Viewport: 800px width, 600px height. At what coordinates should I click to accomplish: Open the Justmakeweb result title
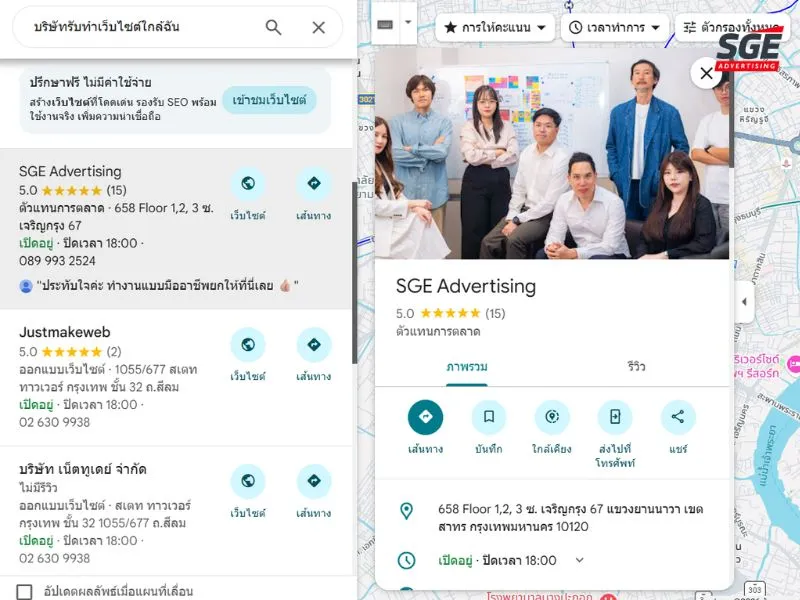point(65,332)
